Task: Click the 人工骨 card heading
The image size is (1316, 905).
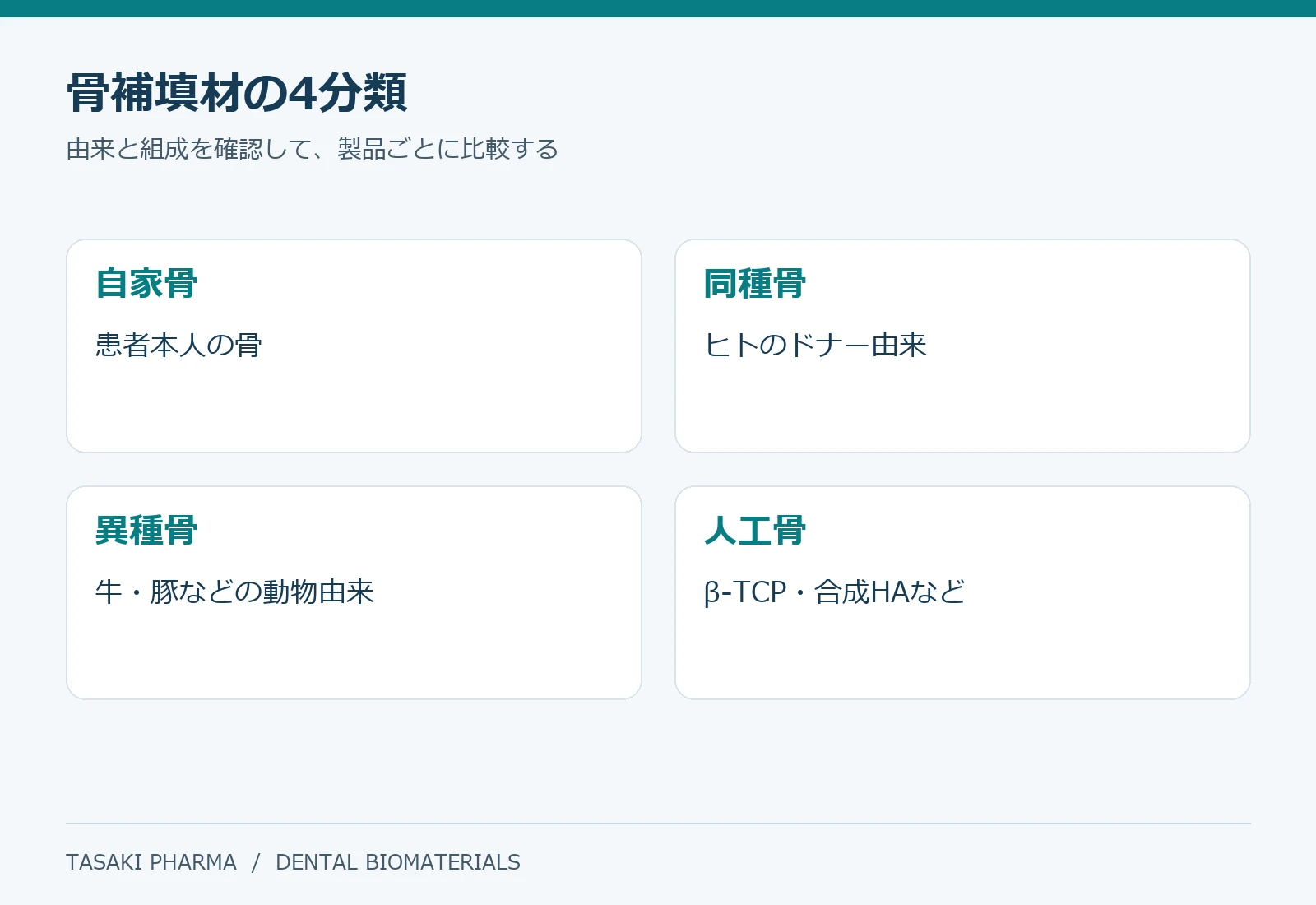Action: point(755,530)
